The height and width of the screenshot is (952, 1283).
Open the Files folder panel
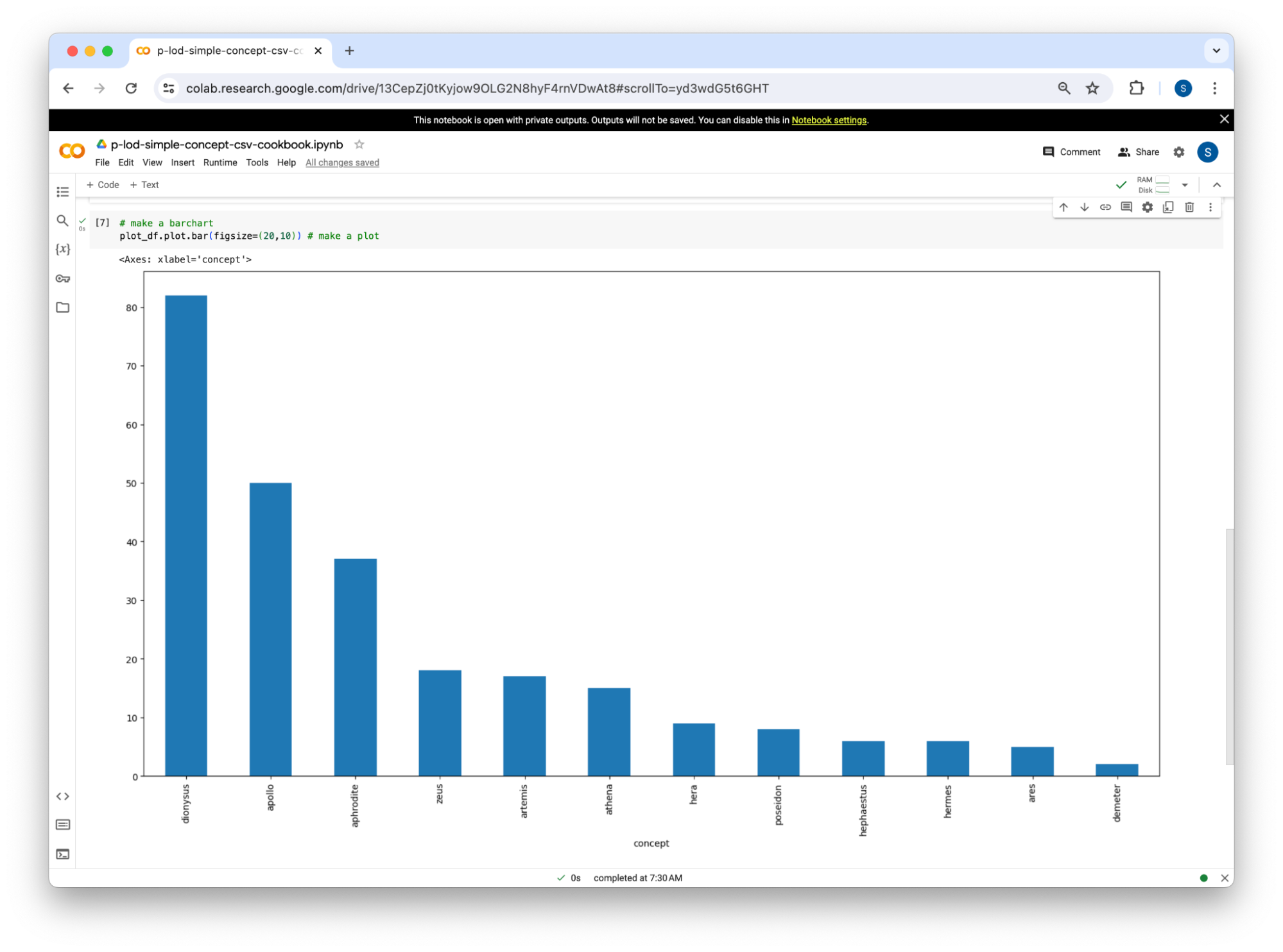[62, 307]
